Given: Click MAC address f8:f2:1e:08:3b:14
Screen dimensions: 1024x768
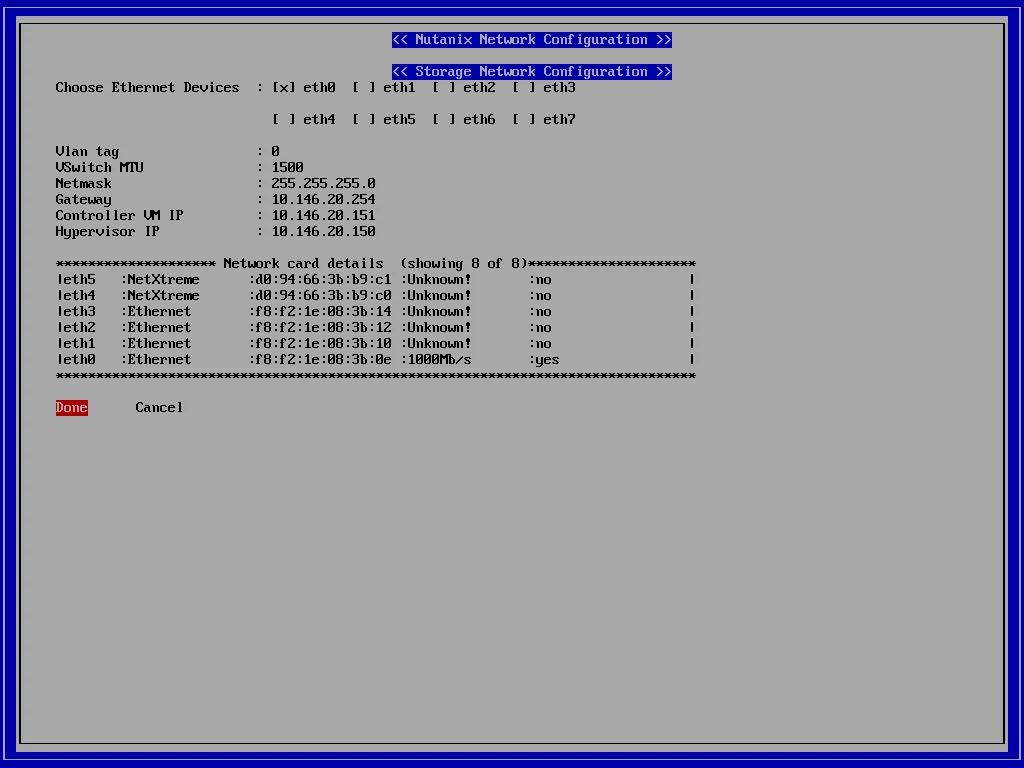Looking at the screenshot, I should (324, 312).
